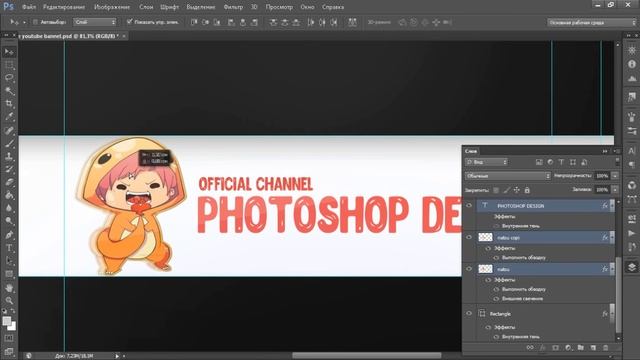The width and height of the screenshot is (640, 360).
Task: Open Auto-Select layer/group dropdown
Action: click(x=95, y=22)
